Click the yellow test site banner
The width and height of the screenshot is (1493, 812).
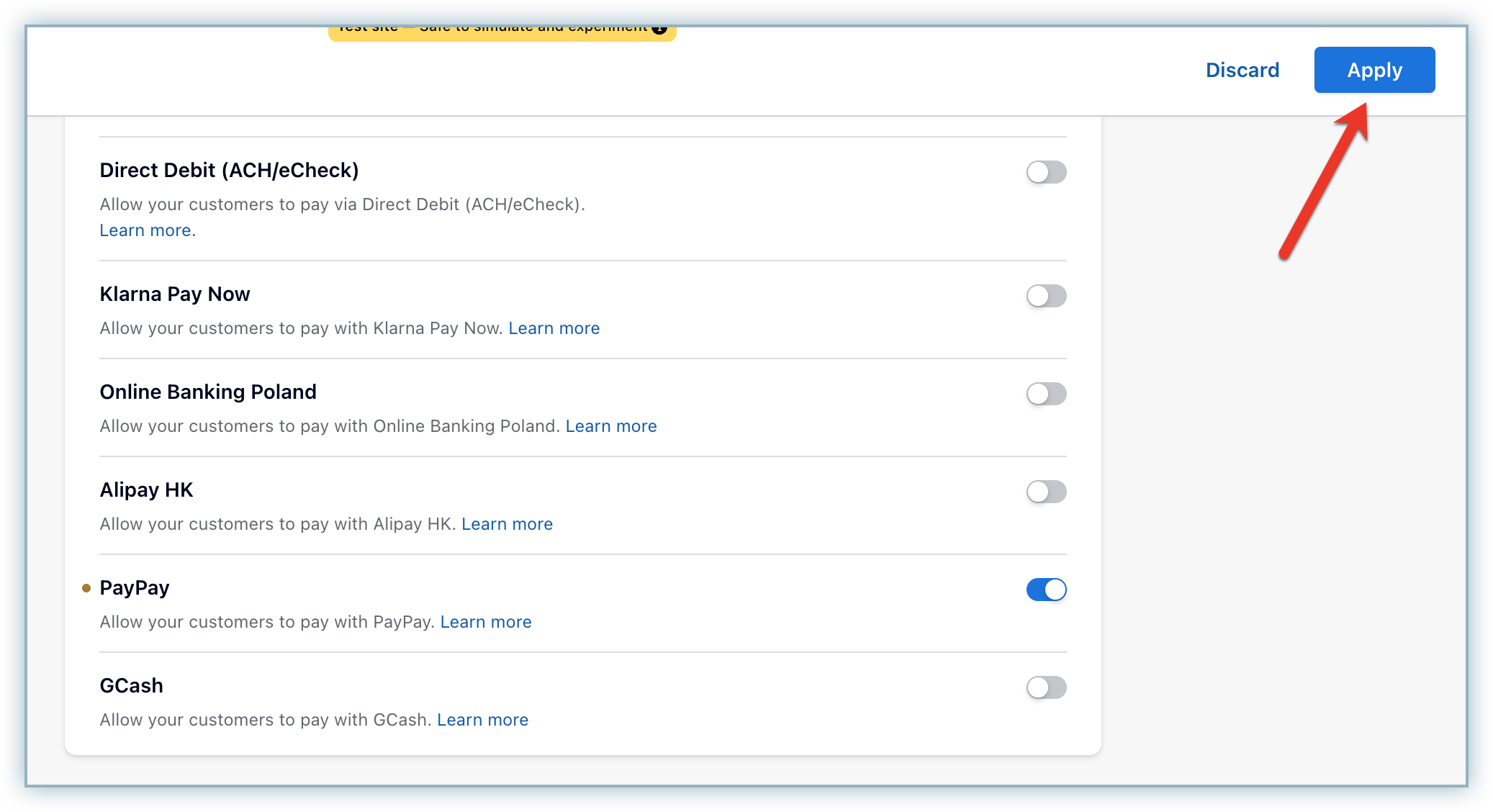tap(502, 33)
